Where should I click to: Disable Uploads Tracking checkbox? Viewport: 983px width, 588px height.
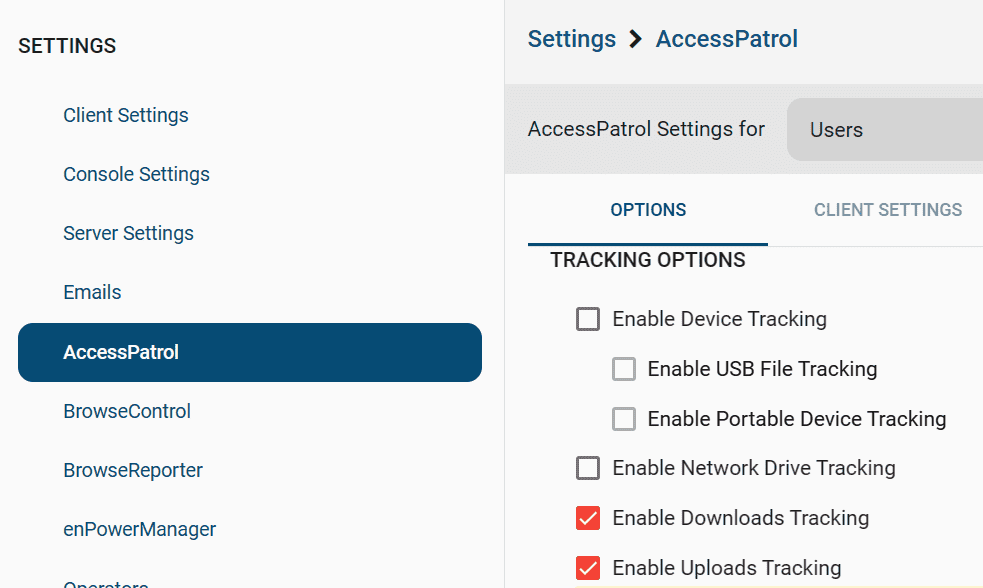(588, 568)
